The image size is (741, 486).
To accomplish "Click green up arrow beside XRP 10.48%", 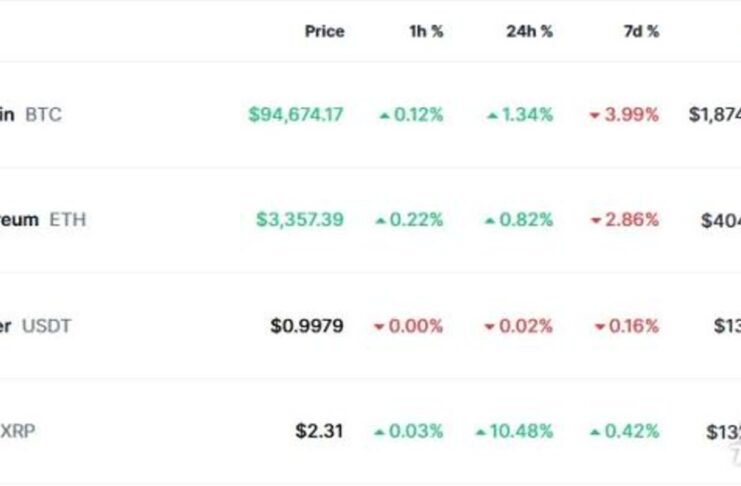I will click(x=481, y=432).
